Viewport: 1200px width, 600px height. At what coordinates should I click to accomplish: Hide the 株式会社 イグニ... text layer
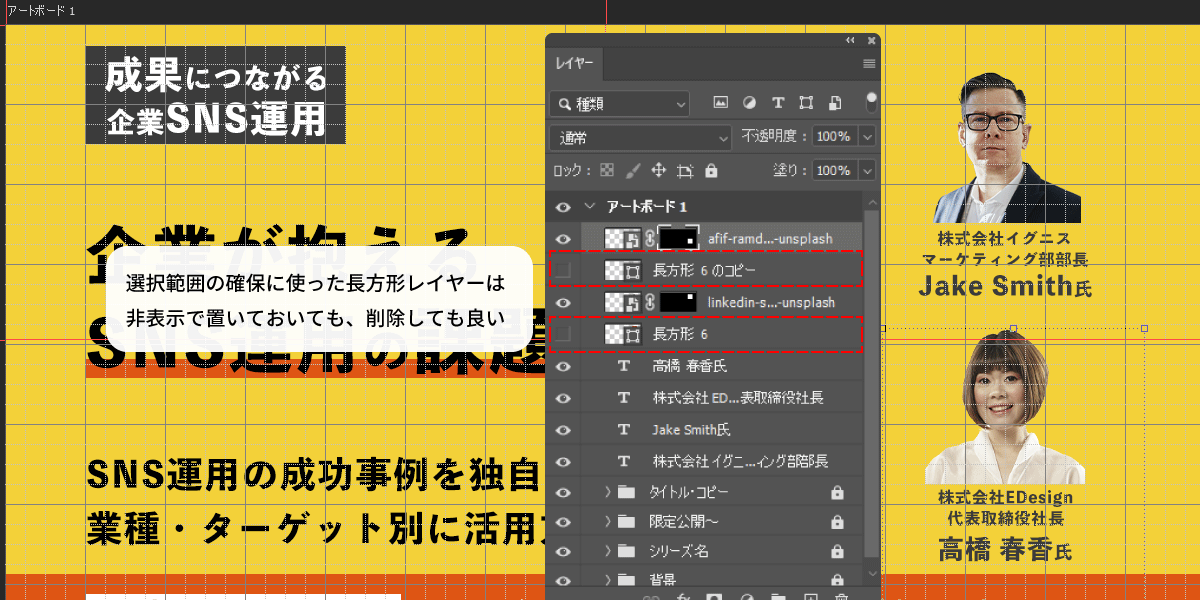tap(563, 462)
